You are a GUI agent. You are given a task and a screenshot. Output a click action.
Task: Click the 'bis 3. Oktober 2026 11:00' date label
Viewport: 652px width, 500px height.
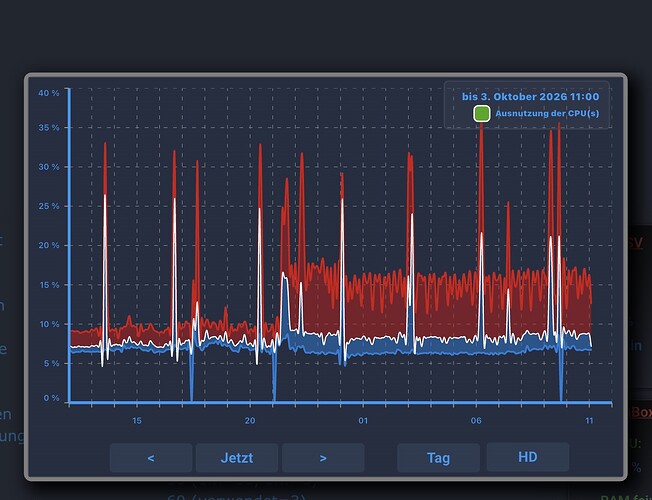coord(531,97)
